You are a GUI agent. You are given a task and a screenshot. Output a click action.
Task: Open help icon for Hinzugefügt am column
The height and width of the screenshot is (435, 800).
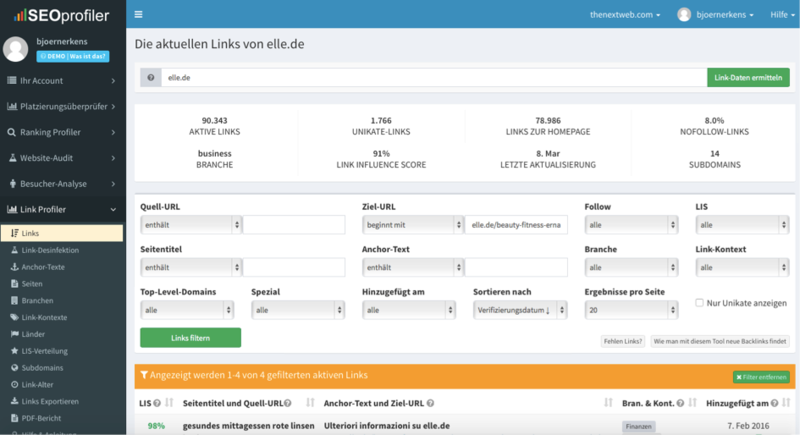point(774,403)
